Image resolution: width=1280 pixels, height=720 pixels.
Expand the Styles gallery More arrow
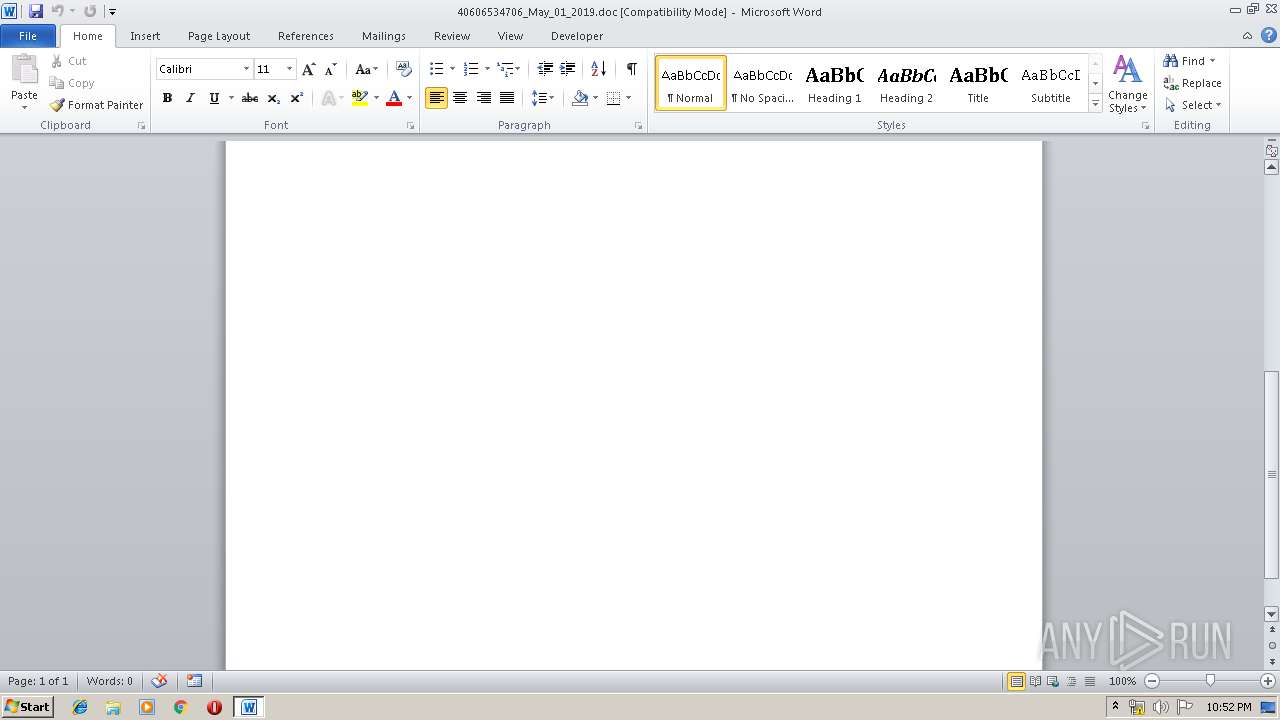[1095, 104]
